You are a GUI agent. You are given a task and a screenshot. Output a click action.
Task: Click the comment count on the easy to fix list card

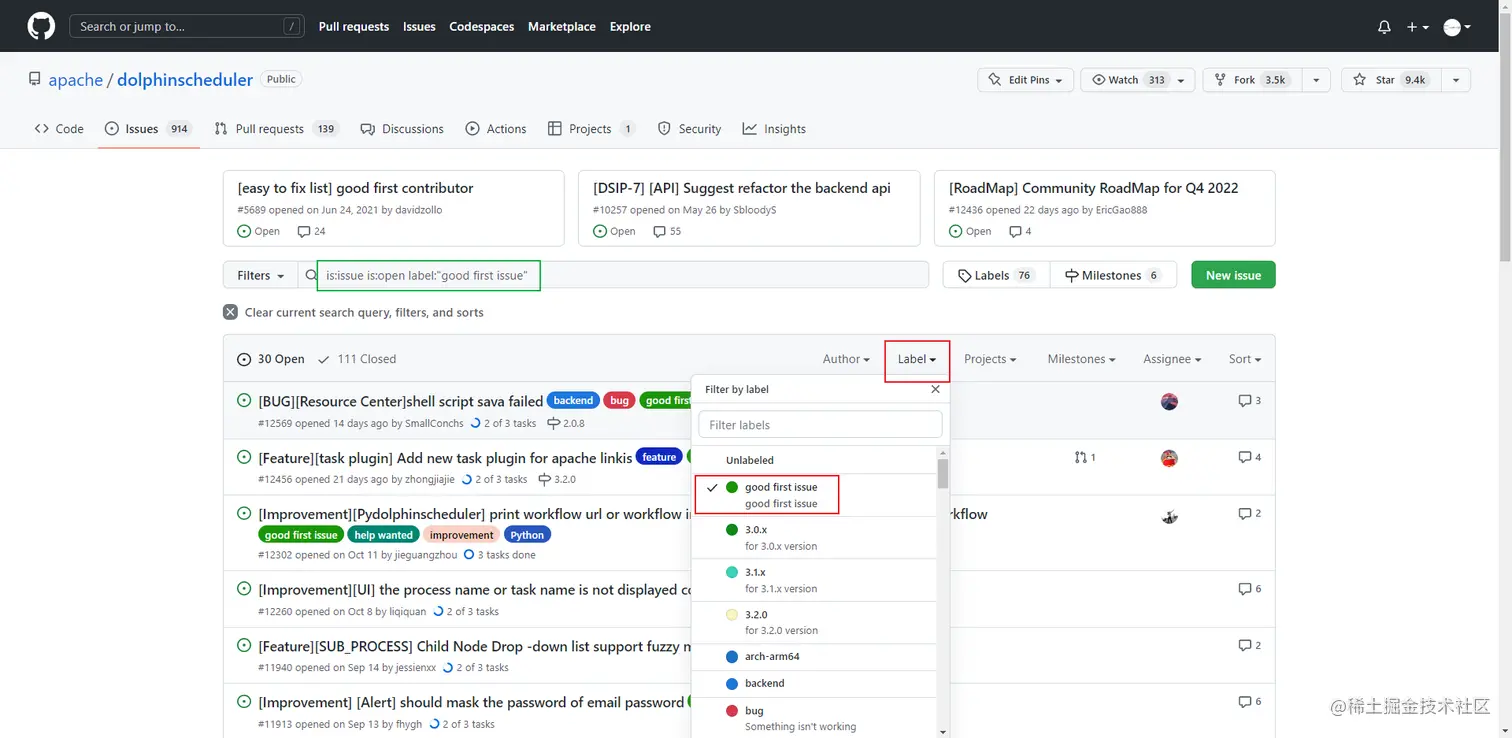(x=311, y=231)
